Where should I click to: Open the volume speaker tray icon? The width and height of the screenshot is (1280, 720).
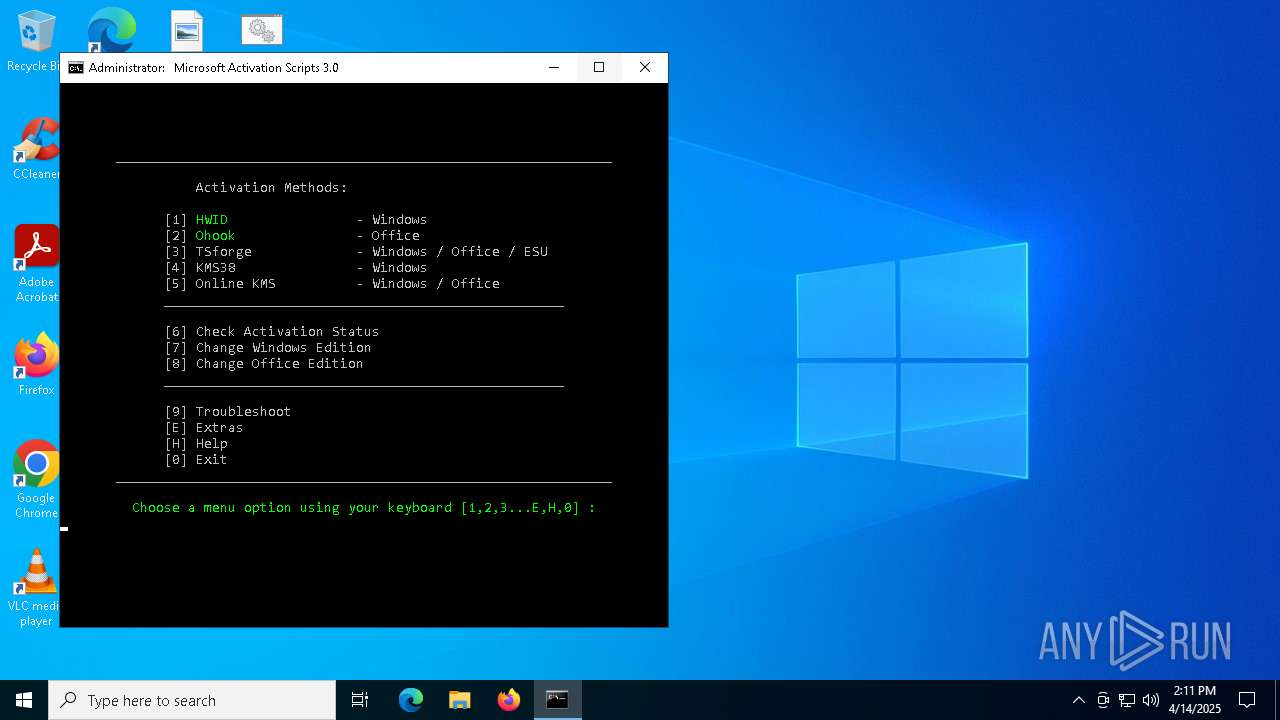(1151, 700)
